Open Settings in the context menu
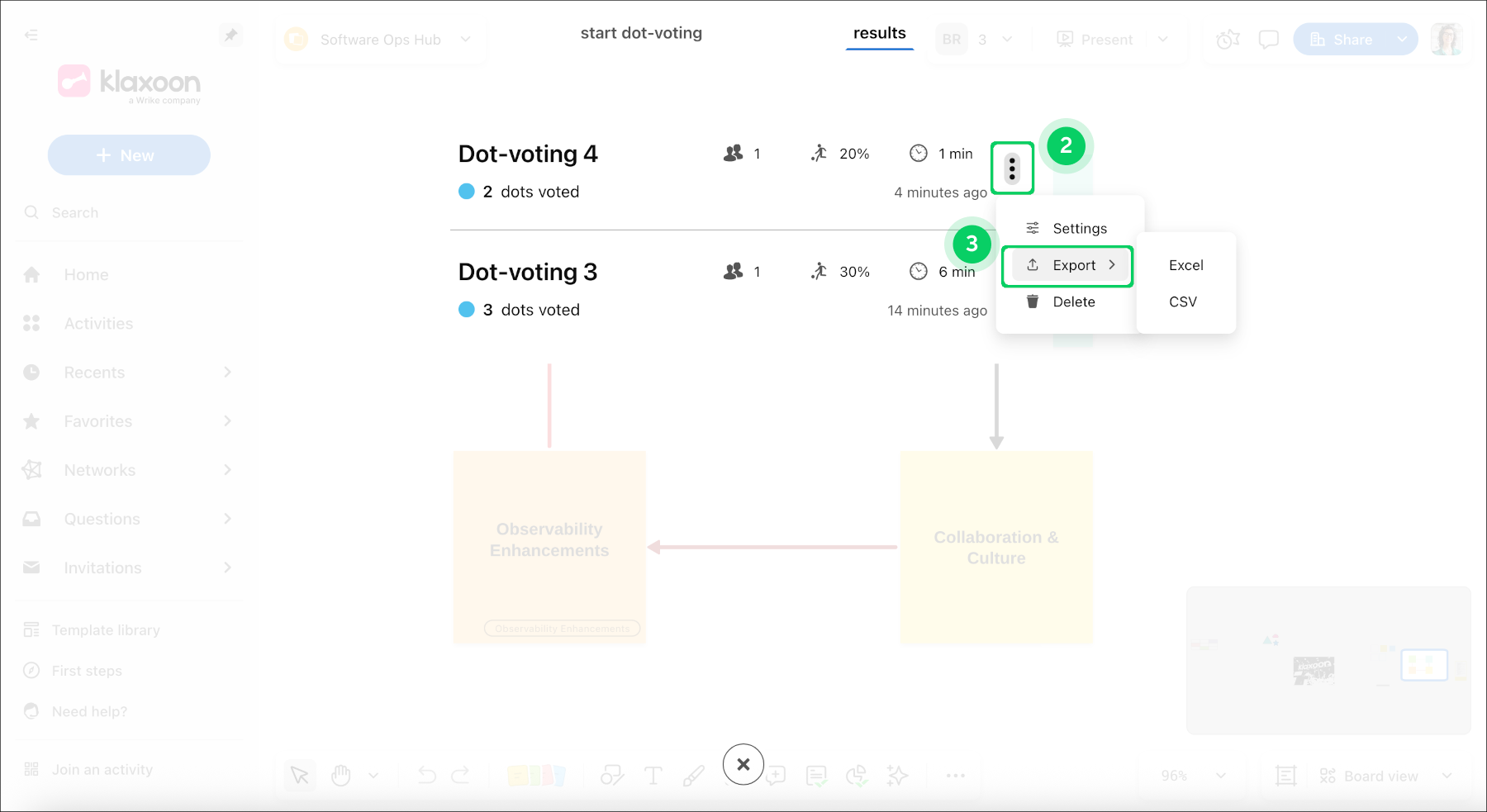 click(x=1079, y=229)
